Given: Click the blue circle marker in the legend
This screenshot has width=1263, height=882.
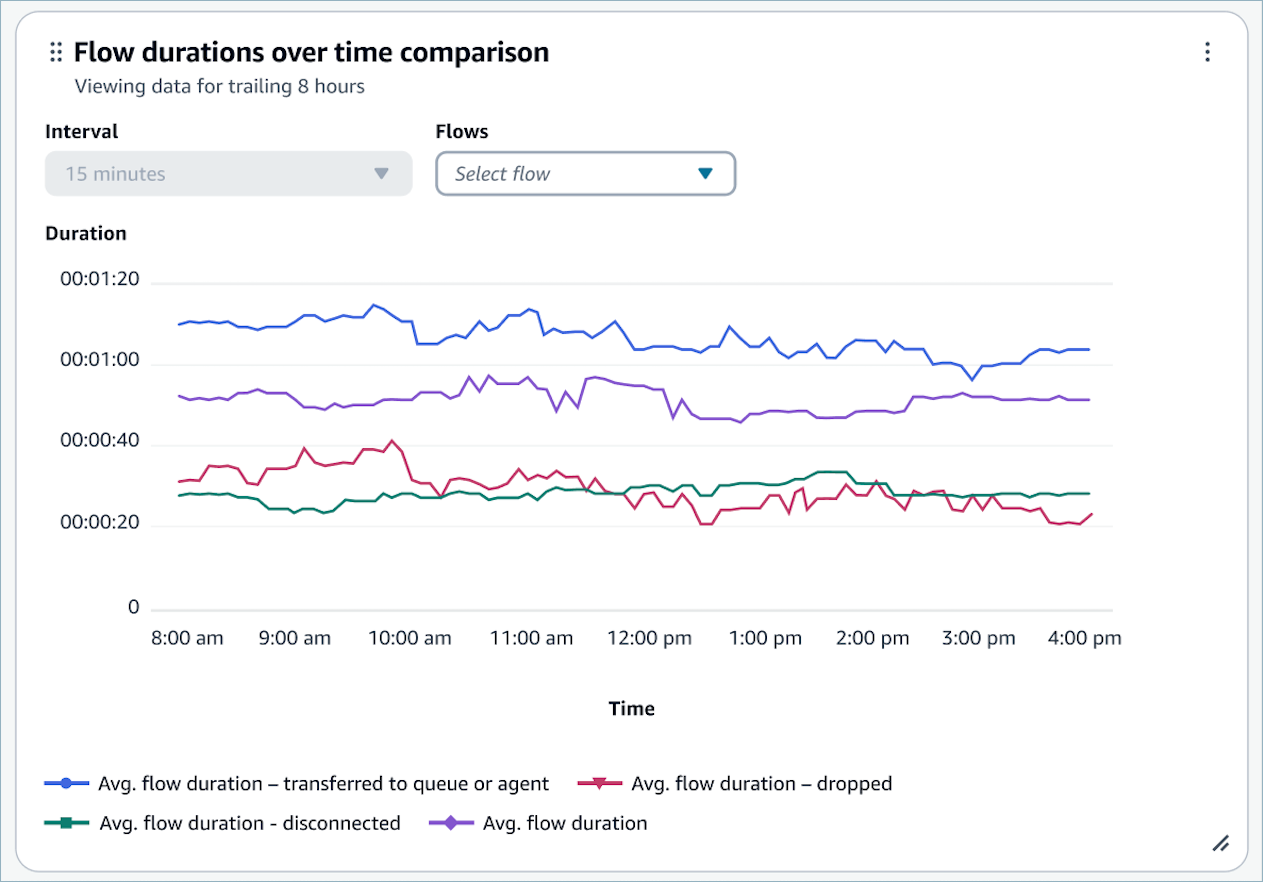Looking at the screenshot, I should point(65,783).
